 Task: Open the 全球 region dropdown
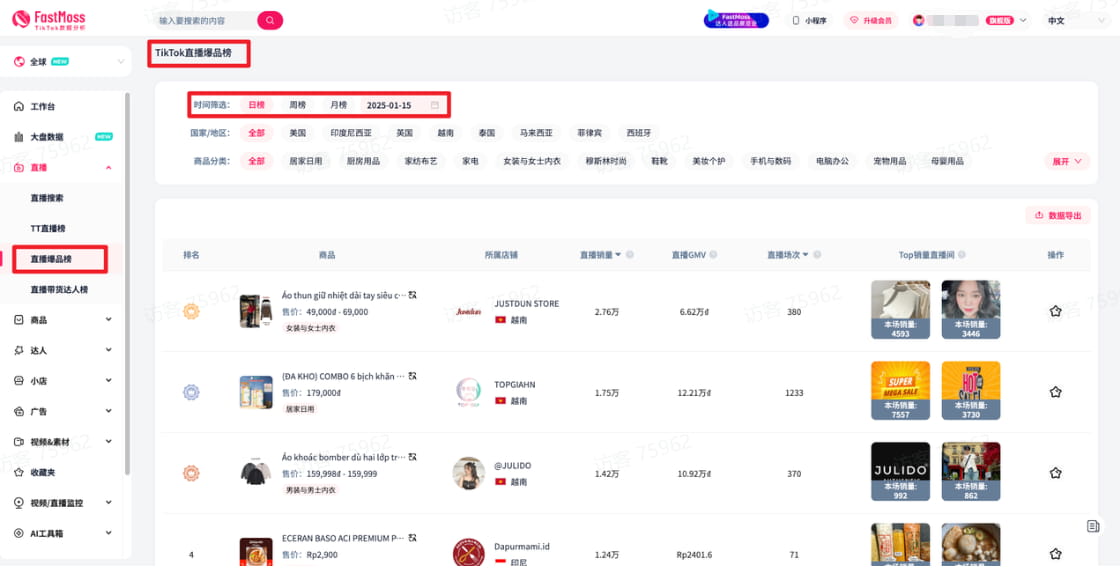point(68,62)
